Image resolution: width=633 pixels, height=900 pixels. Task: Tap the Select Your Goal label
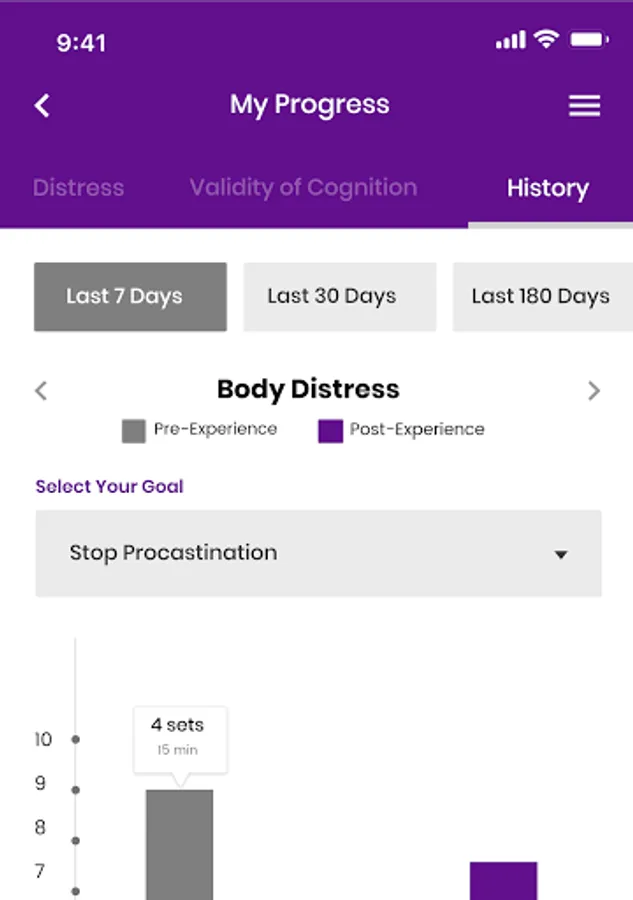110,487
